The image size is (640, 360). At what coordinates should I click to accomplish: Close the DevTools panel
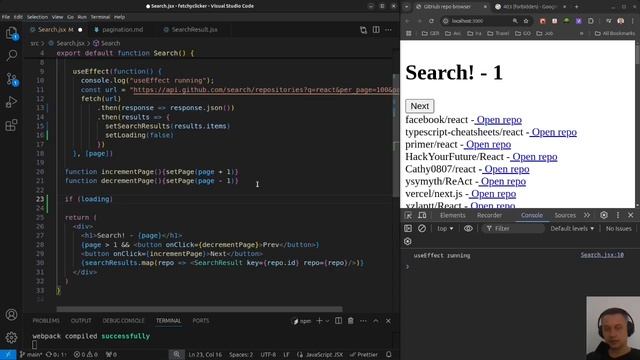[631, 215]
